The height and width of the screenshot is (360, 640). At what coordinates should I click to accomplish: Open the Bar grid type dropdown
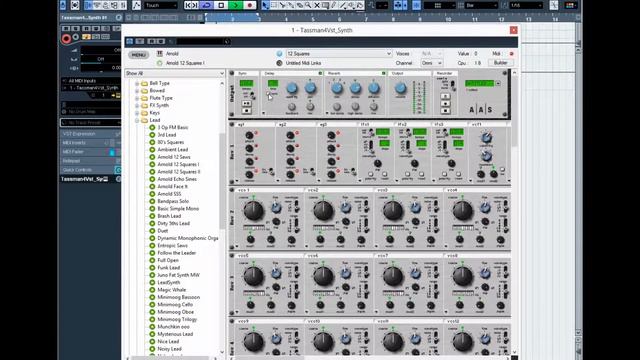(x=482, y=5)
